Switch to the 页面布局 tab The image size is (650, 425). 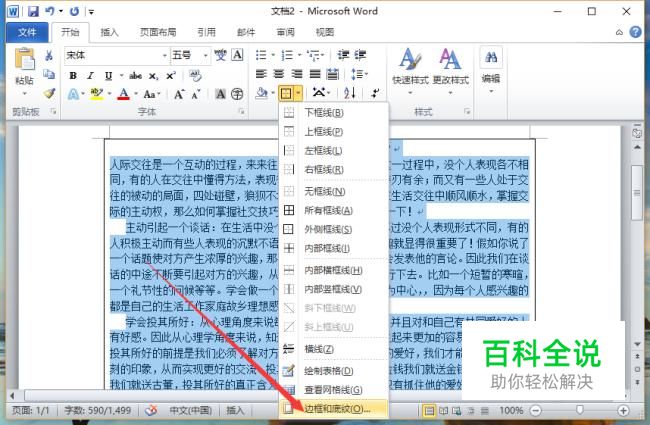pos(158,32)
